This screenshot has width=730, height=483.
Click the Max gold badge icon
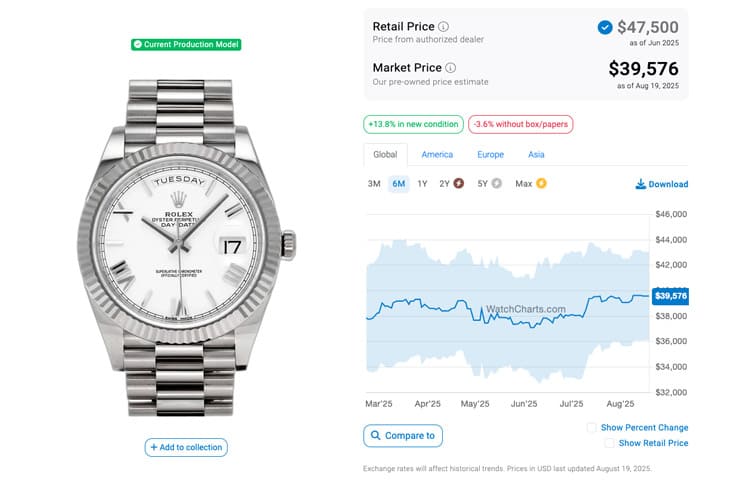(541, 184)
